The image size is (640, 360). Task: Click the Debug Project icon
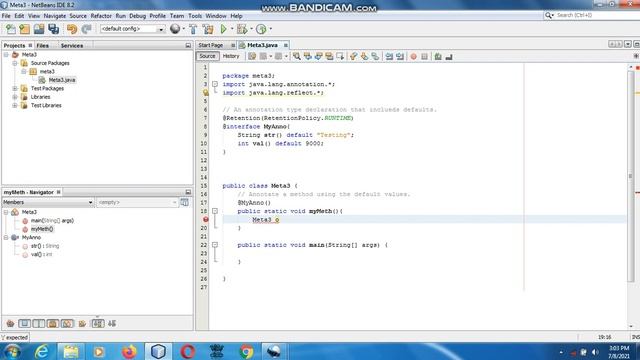[x=242, y=29]
